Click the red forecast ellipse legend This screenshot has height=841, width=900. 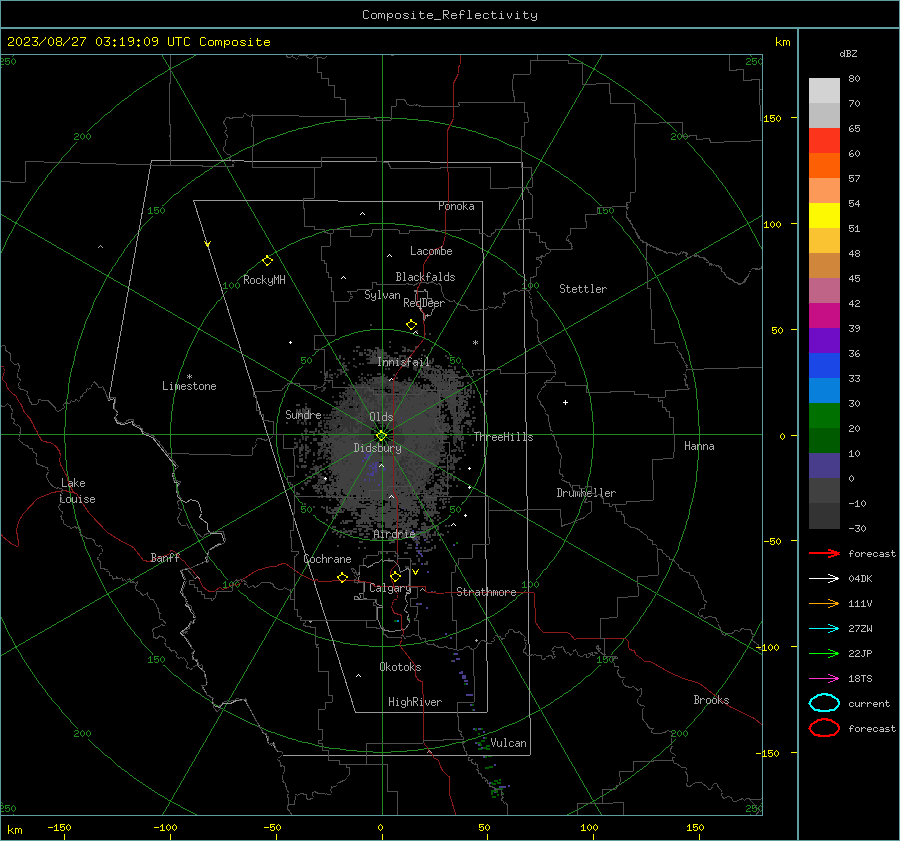[824, 728]
